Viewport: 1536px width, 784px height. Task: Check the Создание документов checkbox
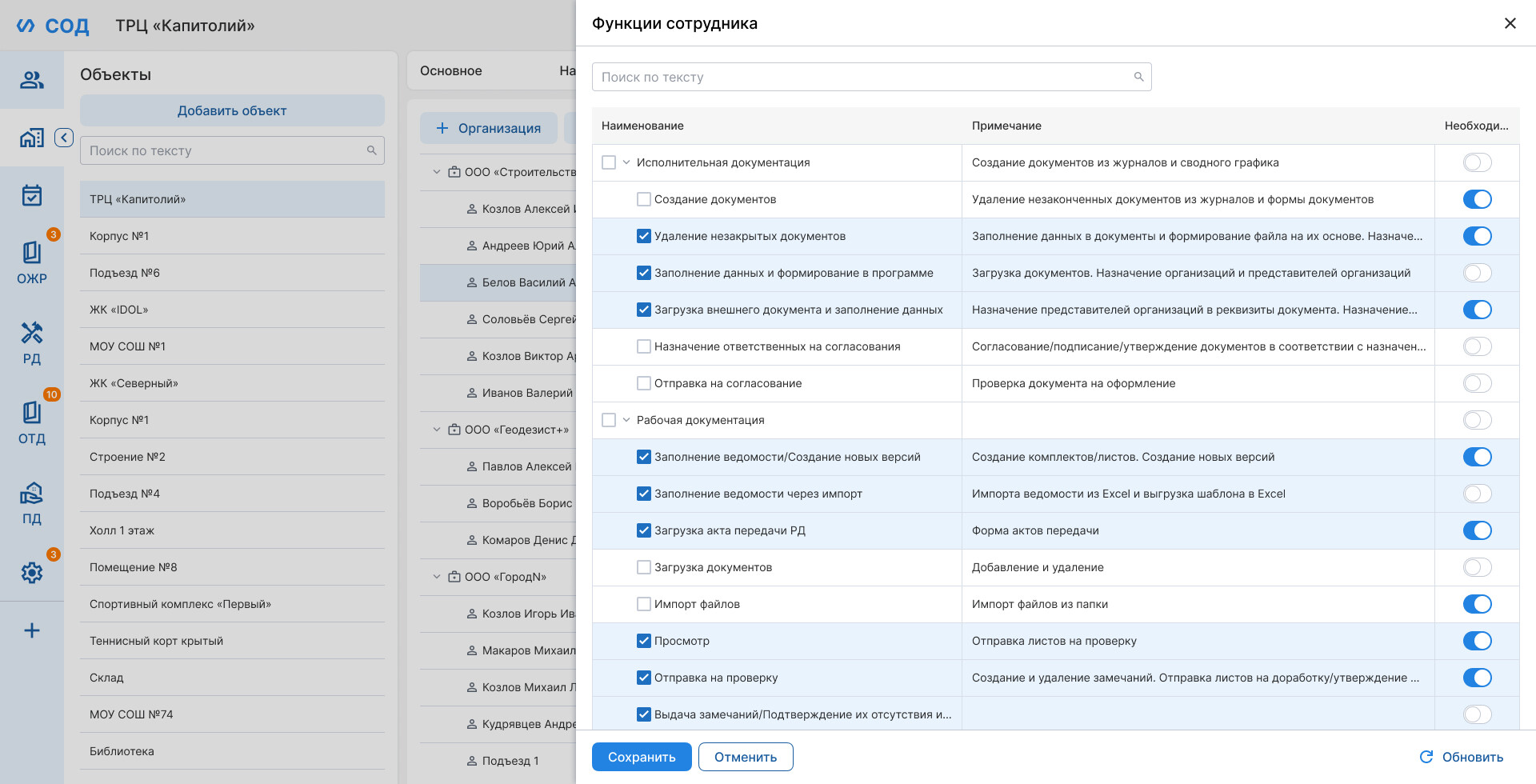point(643,199)
